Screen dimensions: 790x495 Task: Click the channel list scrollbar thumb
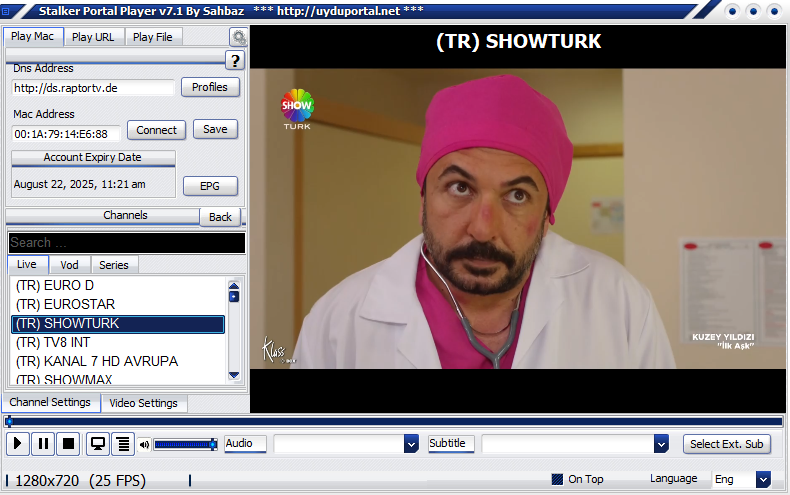[234, 297]
